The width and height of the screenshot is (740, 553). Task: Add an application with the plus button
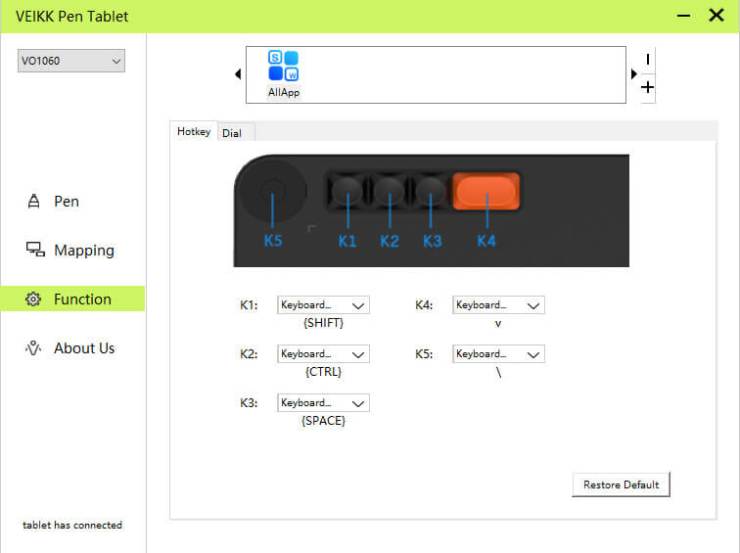pyautogui.click(x=648, y=87)
